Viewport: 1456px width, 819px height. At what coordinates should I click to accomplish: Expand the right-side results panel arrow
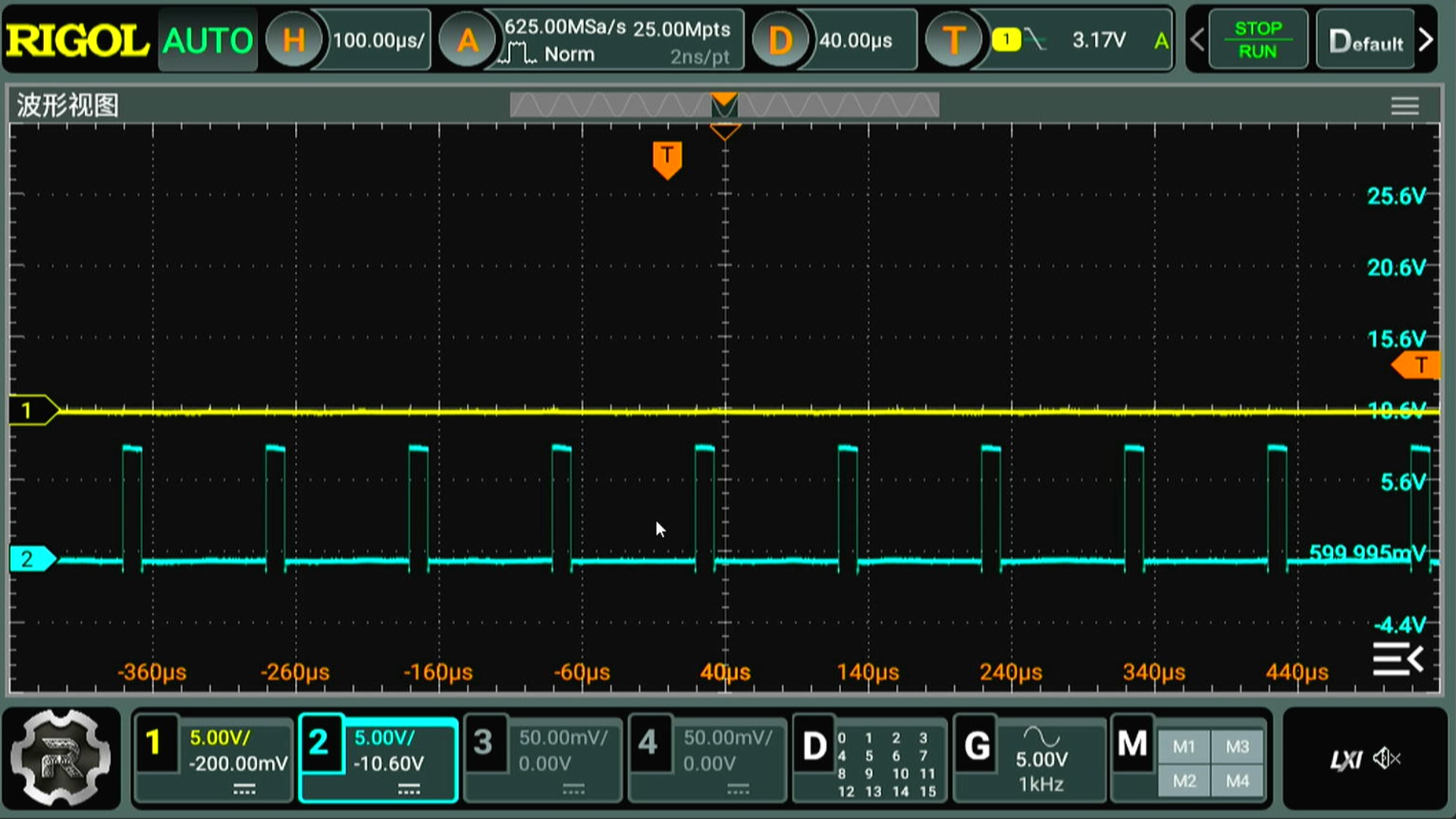coord(1398,659)
